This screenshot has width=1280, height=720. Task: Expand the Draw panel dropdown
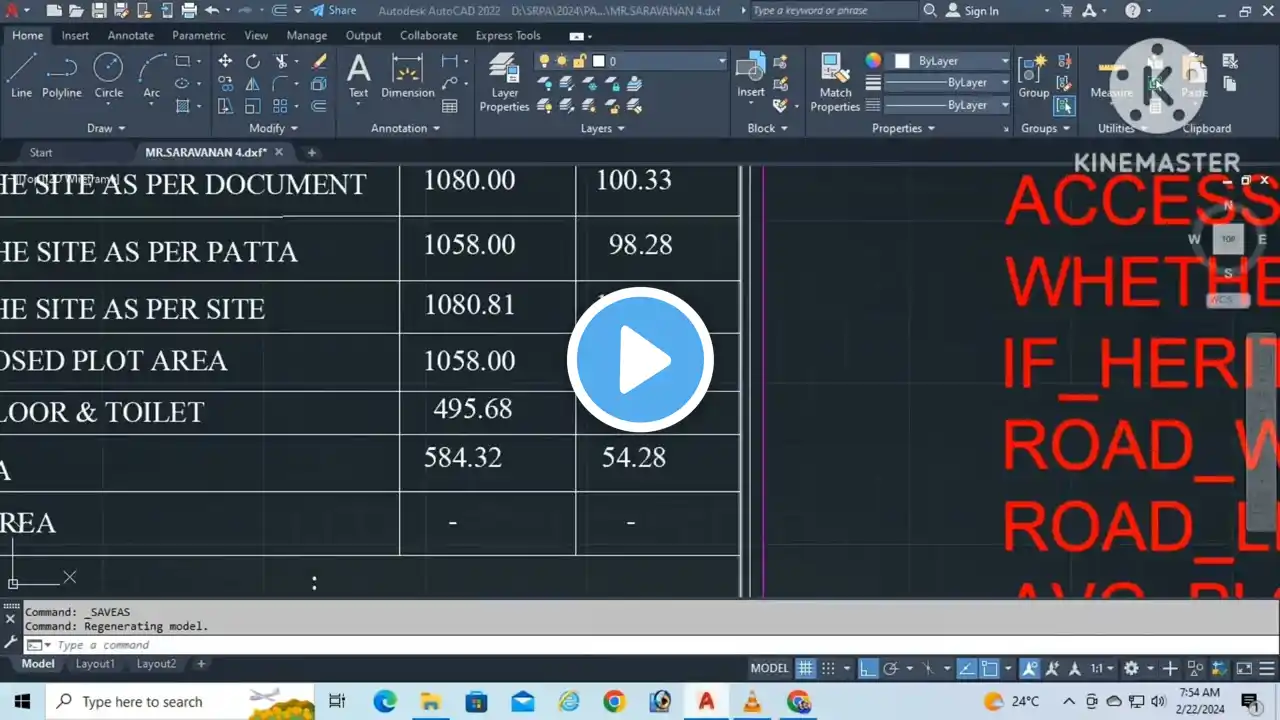coord(106,128)
